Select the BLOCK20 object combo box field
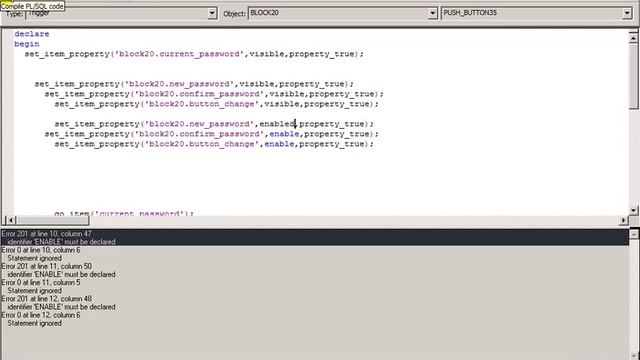Image resolution: width=640 pixels, height=360 pixels. (x=343, y=13)
